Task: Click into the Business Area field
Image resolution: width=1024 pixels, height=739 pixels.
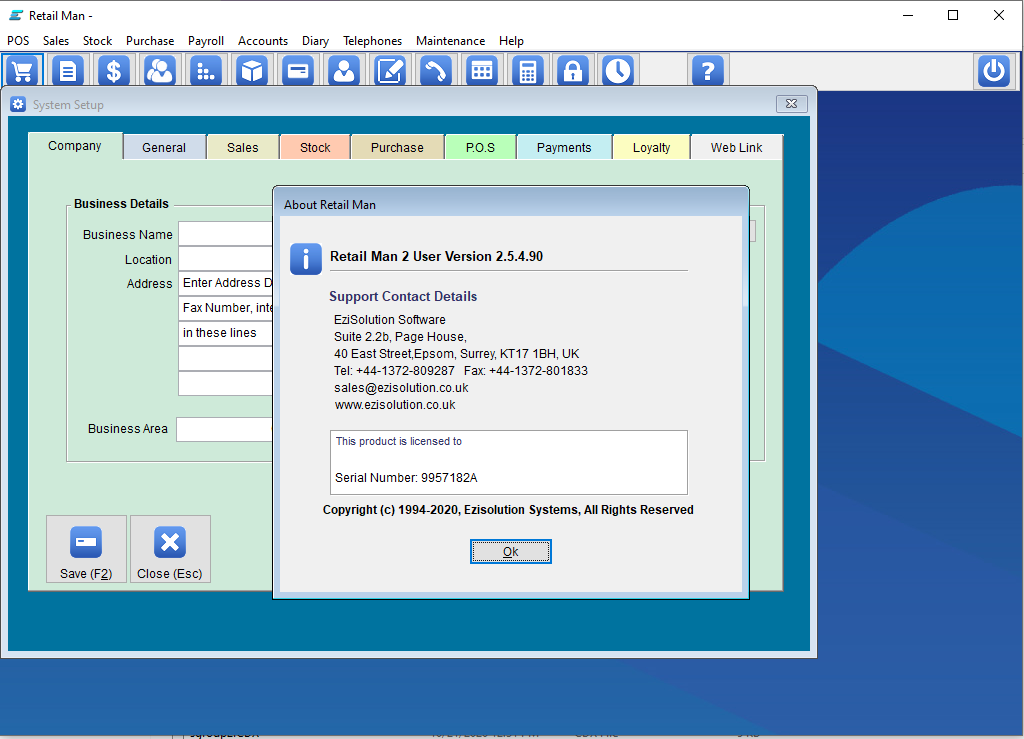Action: 225,429
